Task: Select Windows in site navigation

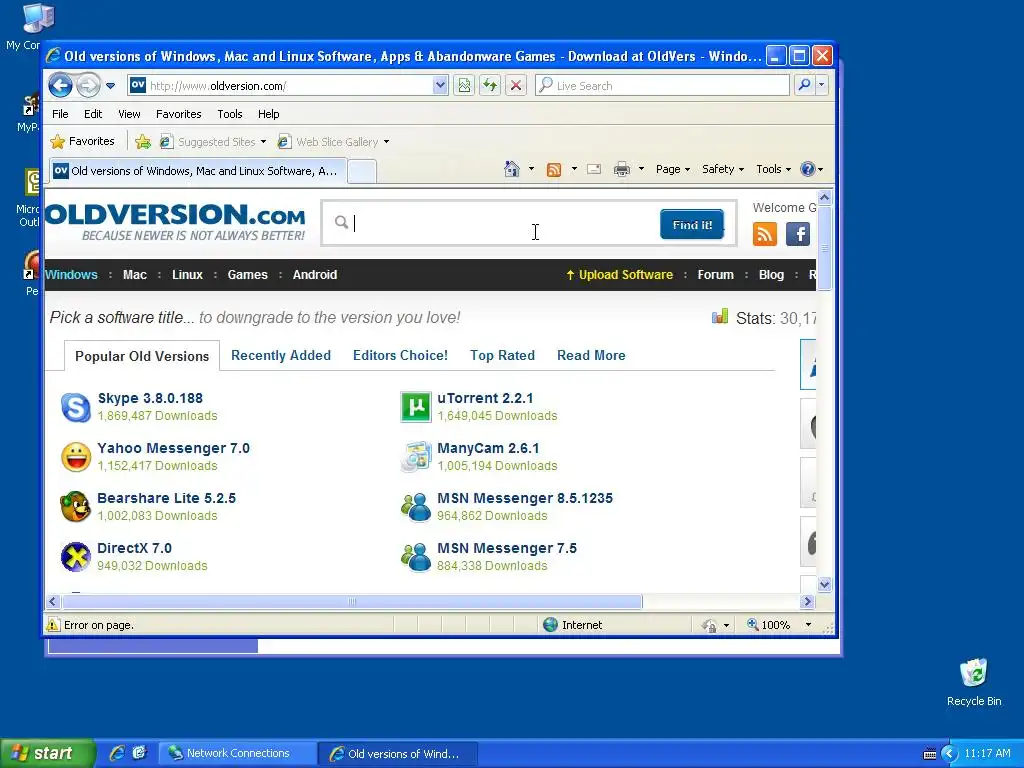Action: pyautogui.click(x=71, y=275)
